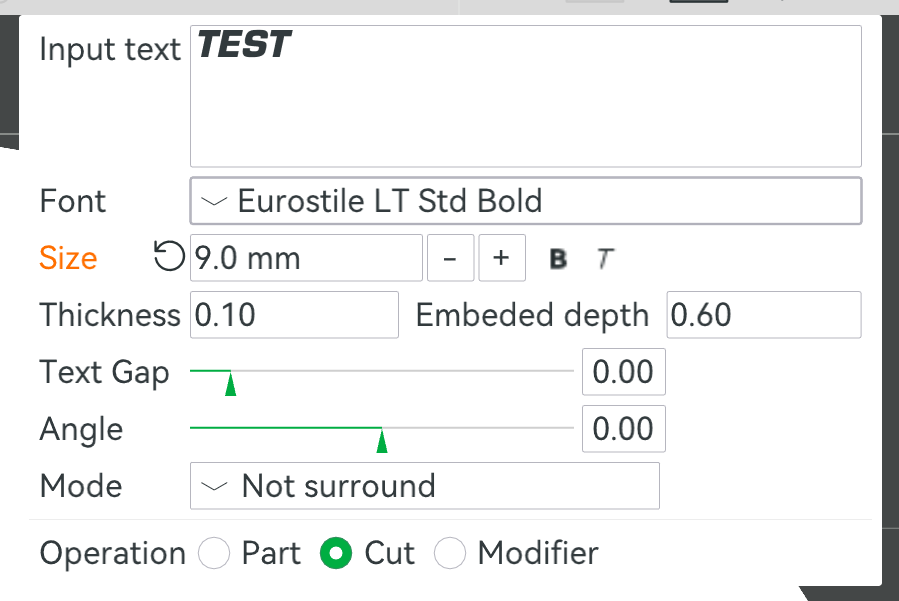Viewport: 899px width, 601px height.
Task: Toggle the bold B text style
Action: click(558, 259)
